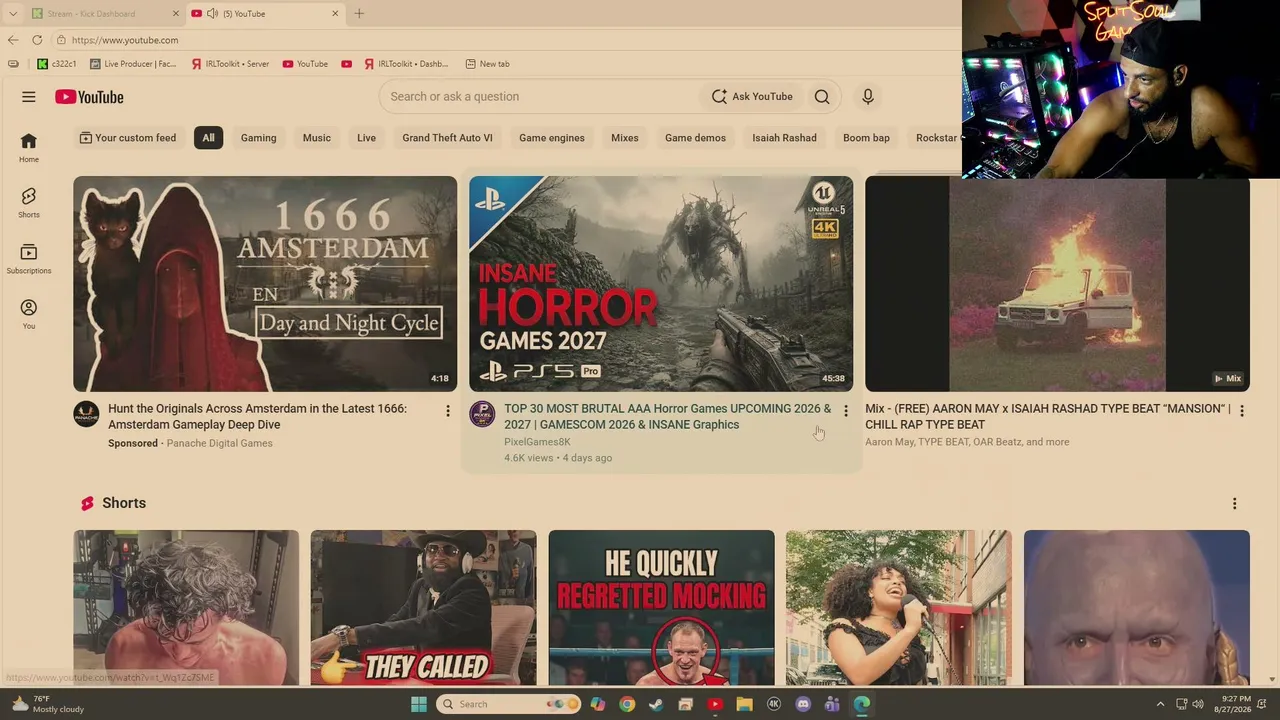Select the Live filter chip
Viewport: 1280px width, 720px height.
(367, 138)
